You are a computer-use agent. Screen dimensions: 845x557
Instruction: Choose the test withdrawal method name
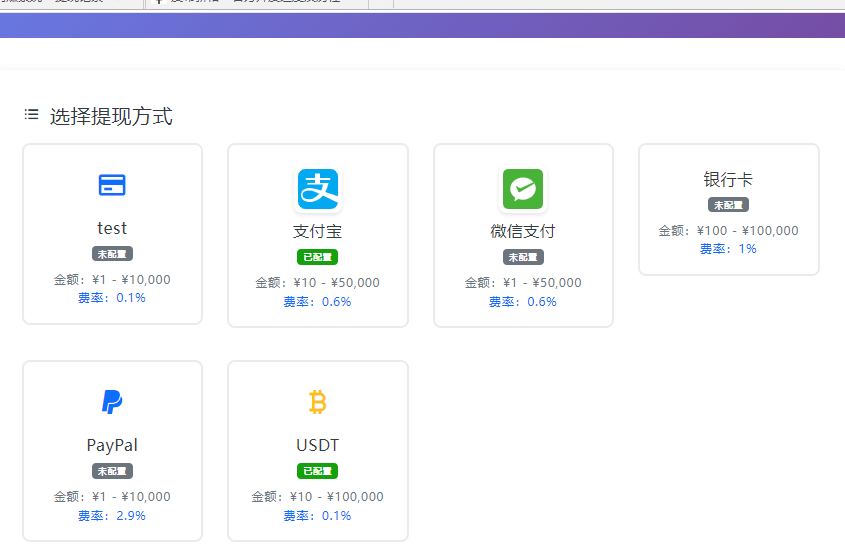click(112, 228)
